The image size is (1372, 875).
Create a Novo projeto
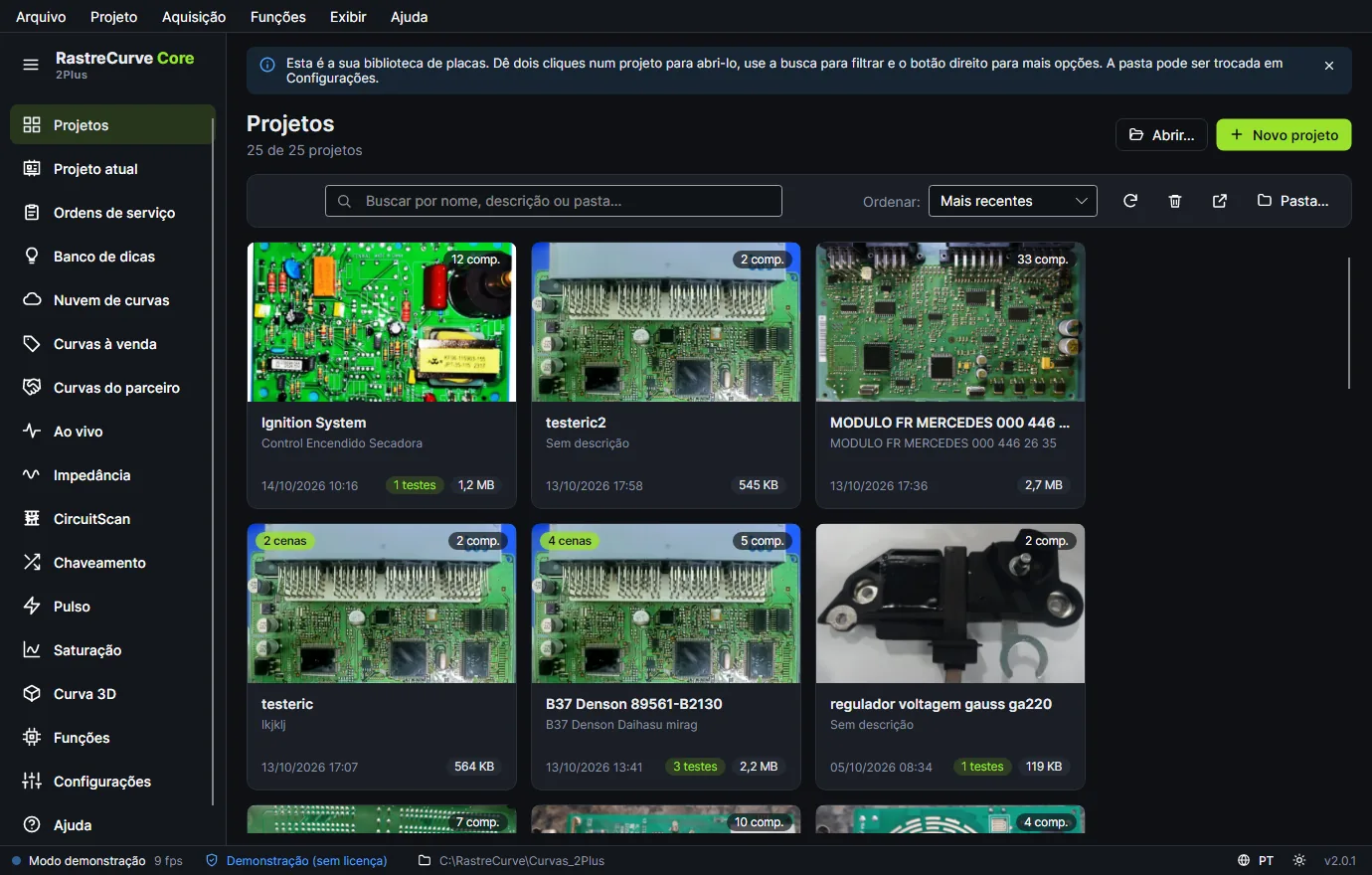pos(1284,135)
